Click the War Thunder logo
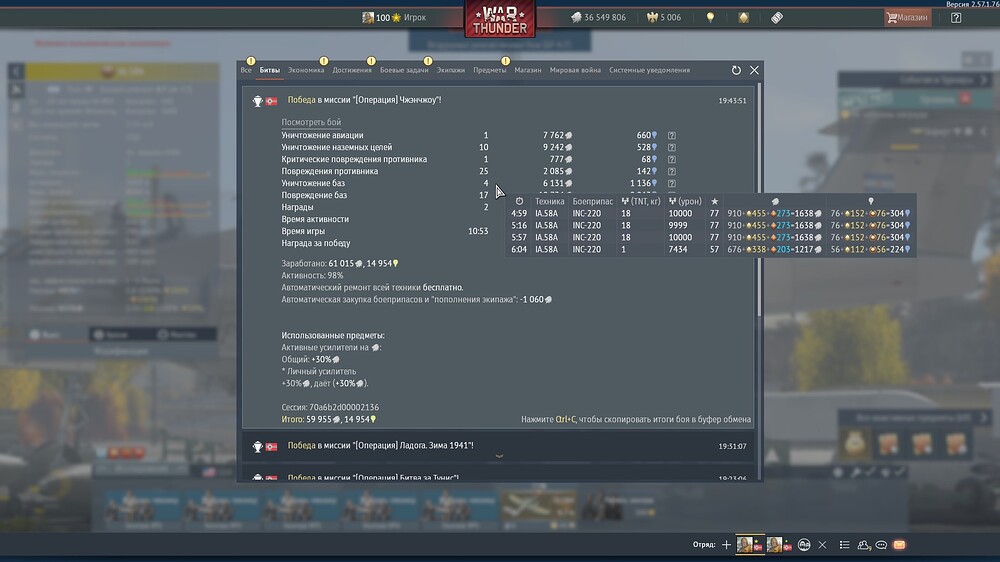1000x562 pixels. (500, 19)
